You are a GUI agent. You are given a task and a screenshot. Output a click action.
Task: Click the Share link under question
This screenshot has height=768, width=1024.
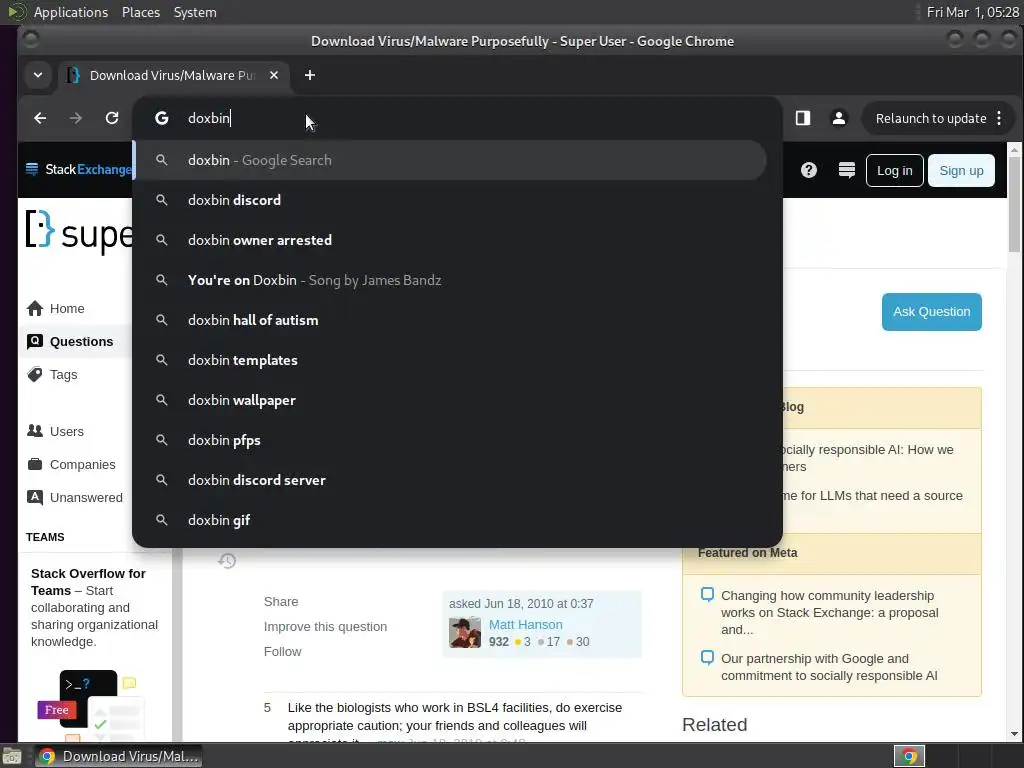[281, 601]
